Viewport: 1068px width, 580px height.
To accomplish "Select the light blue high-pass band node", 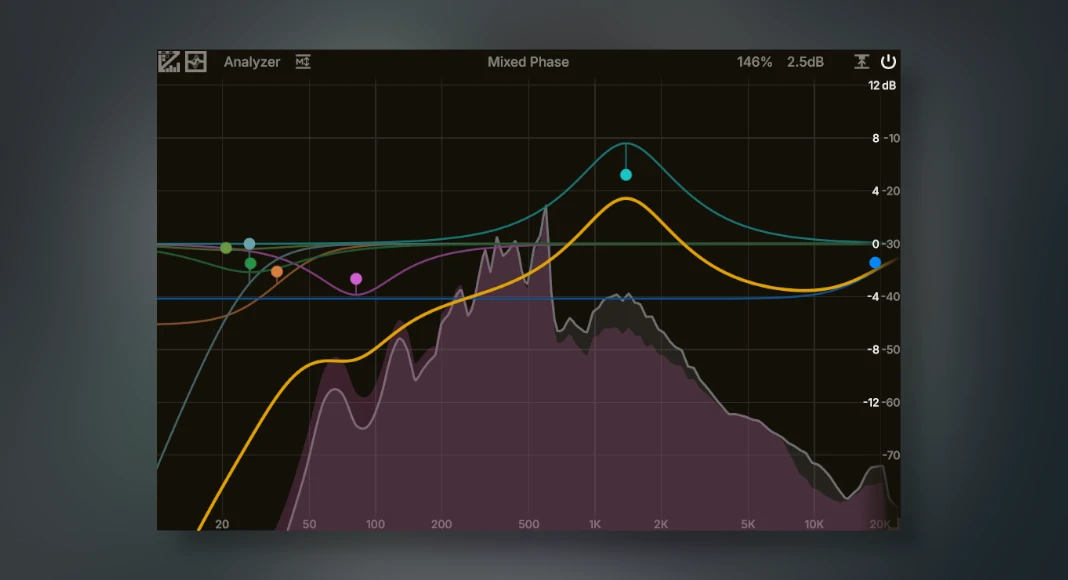I will click(x=249, y=244).
